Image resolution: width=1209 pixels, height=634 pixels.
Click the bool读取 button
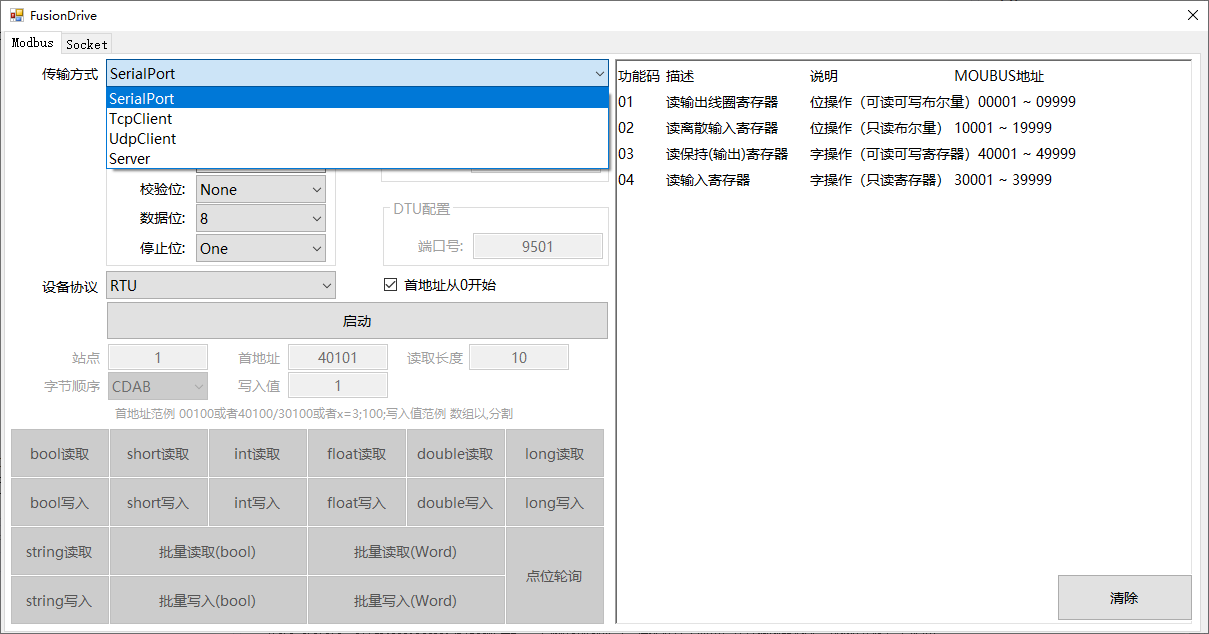pyautogui.click(x=60, y=454)
